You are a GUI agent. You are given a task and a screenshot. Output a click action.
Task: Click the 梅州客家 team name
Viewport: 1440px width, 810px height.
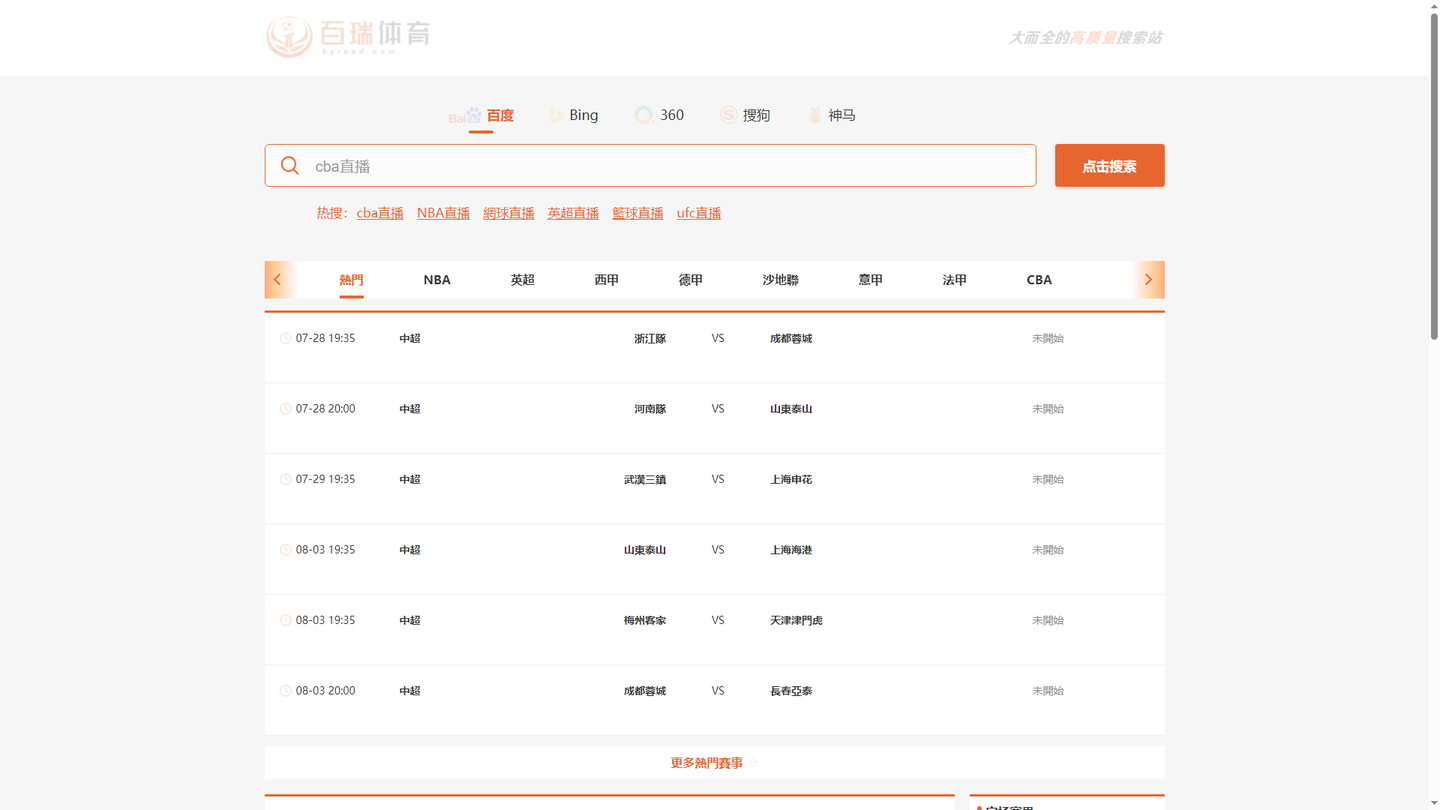pos(645,621)
